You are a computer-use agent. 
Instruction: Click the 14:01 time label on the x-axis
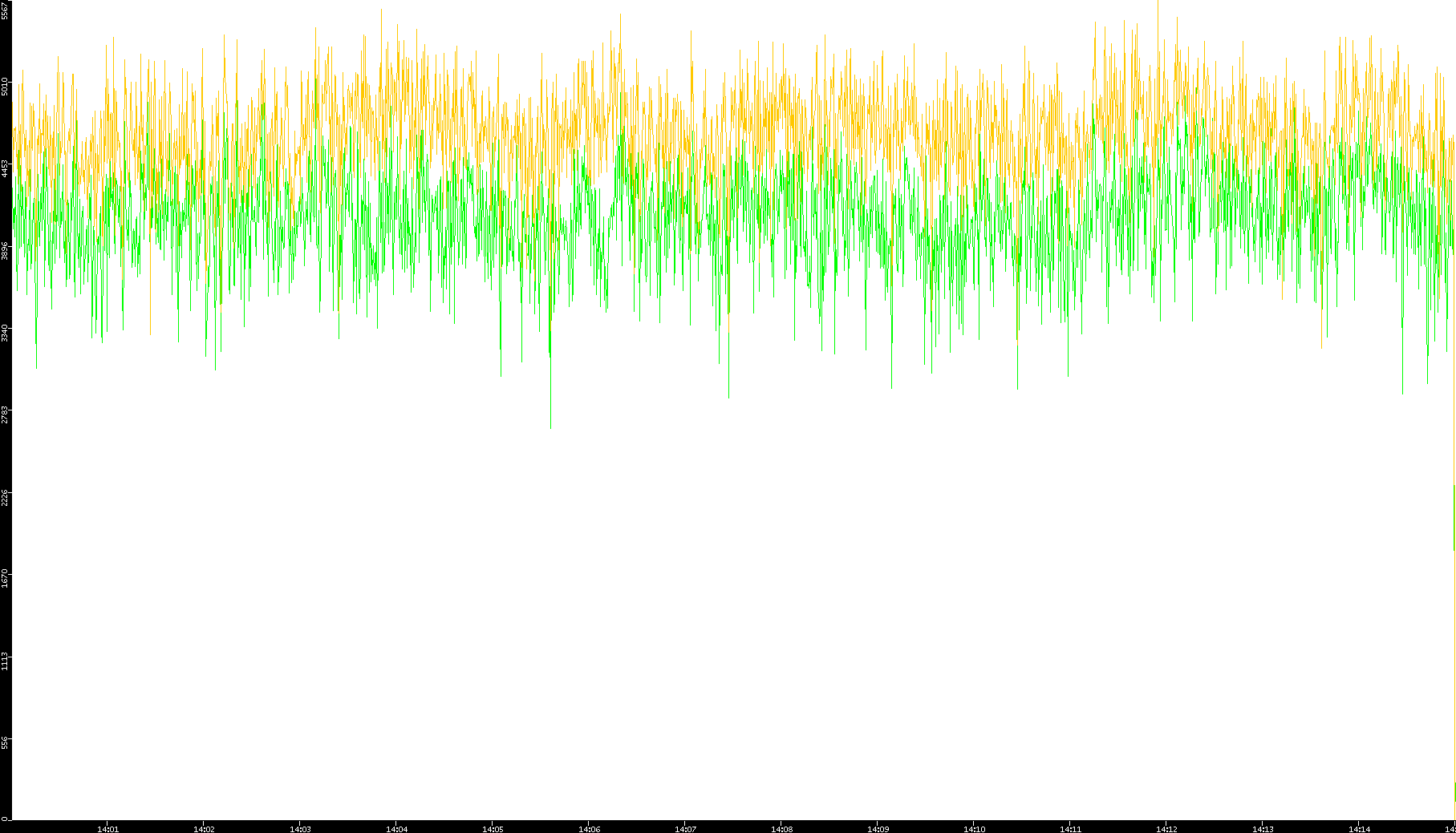pos(107,828)
